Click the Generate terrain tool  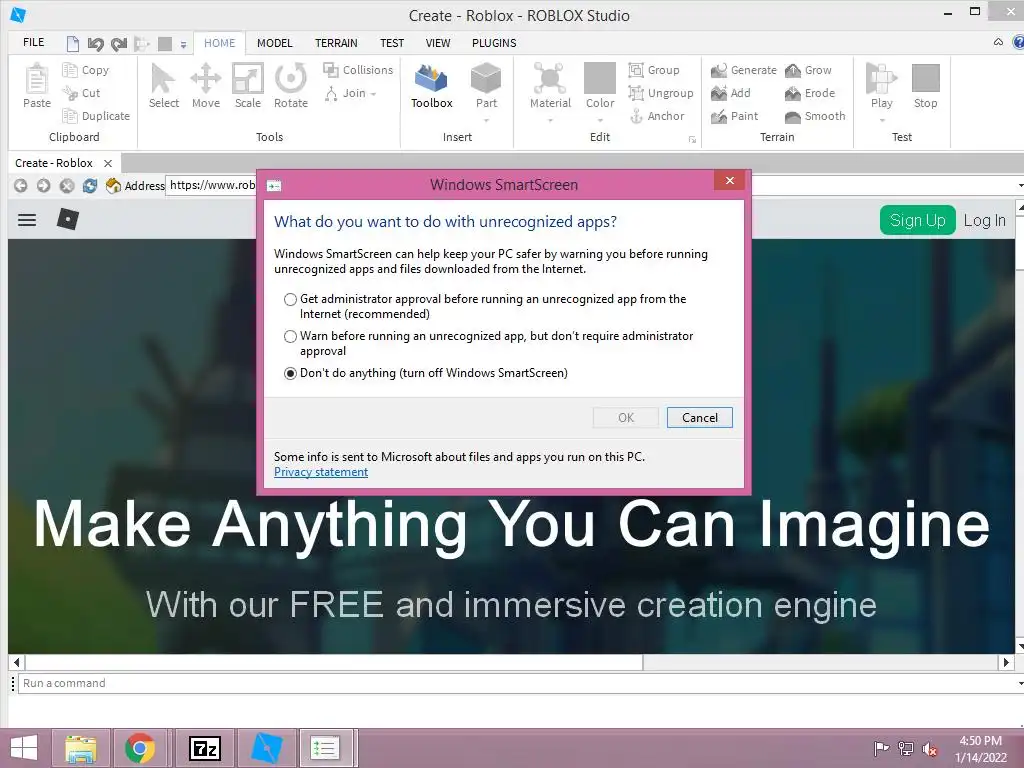click(x=744, y=70)
